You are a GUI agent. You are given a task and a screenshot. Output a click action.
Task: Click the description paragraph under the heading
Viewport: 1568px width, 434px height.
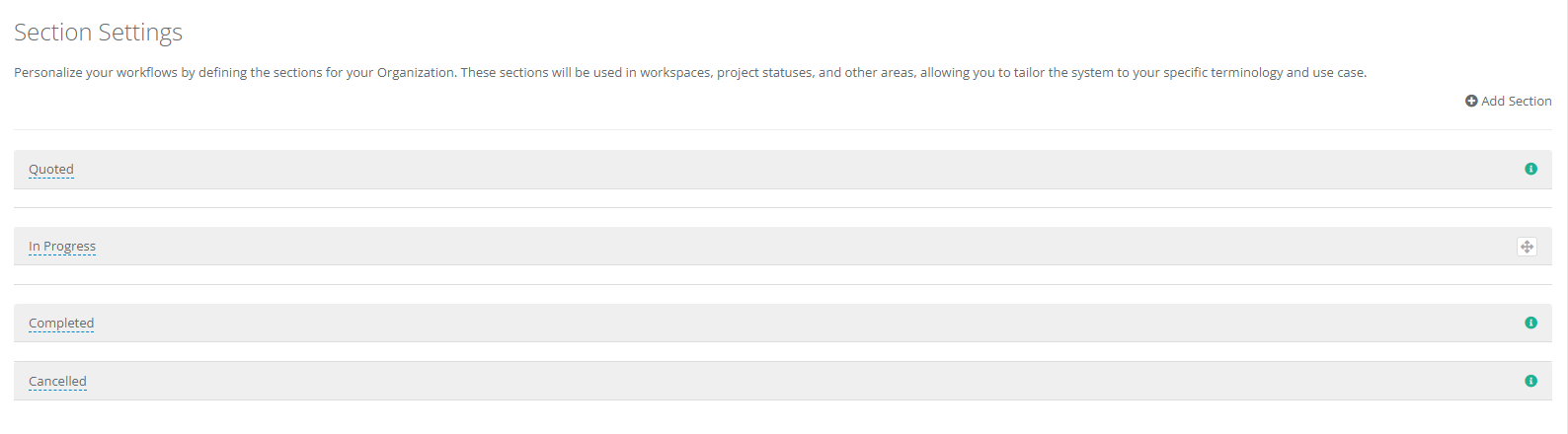click(689, 73)
